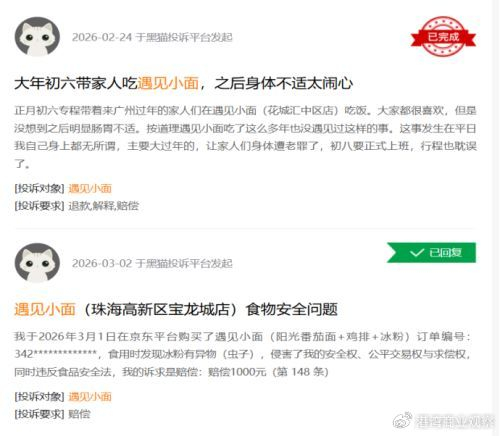Open complaint titled 大年初六带家人吃遇见小面
500x436 pixels.
(x=184, y=83)
